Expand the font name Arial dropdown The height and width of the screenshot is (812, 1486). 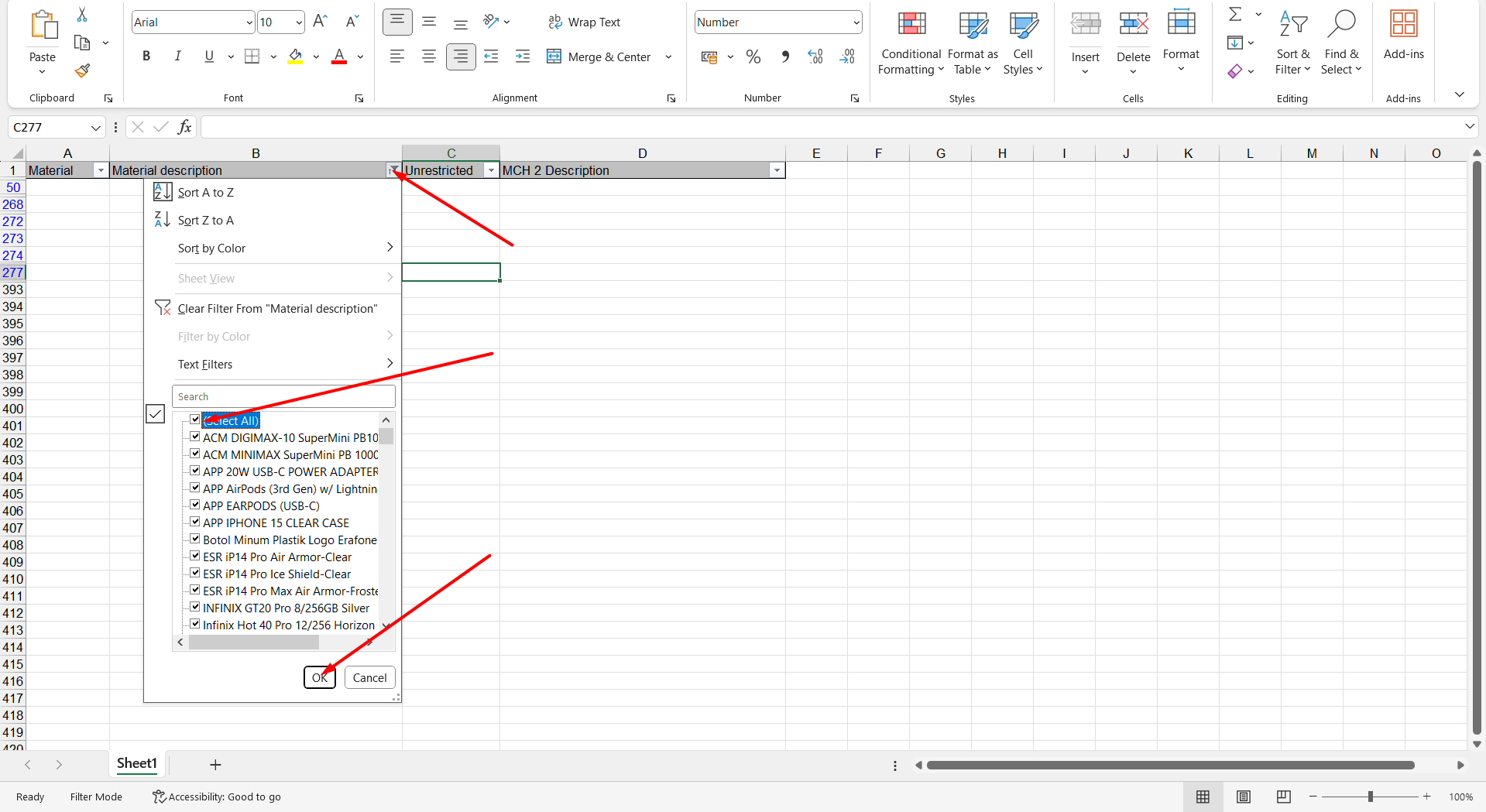[249, 22]
